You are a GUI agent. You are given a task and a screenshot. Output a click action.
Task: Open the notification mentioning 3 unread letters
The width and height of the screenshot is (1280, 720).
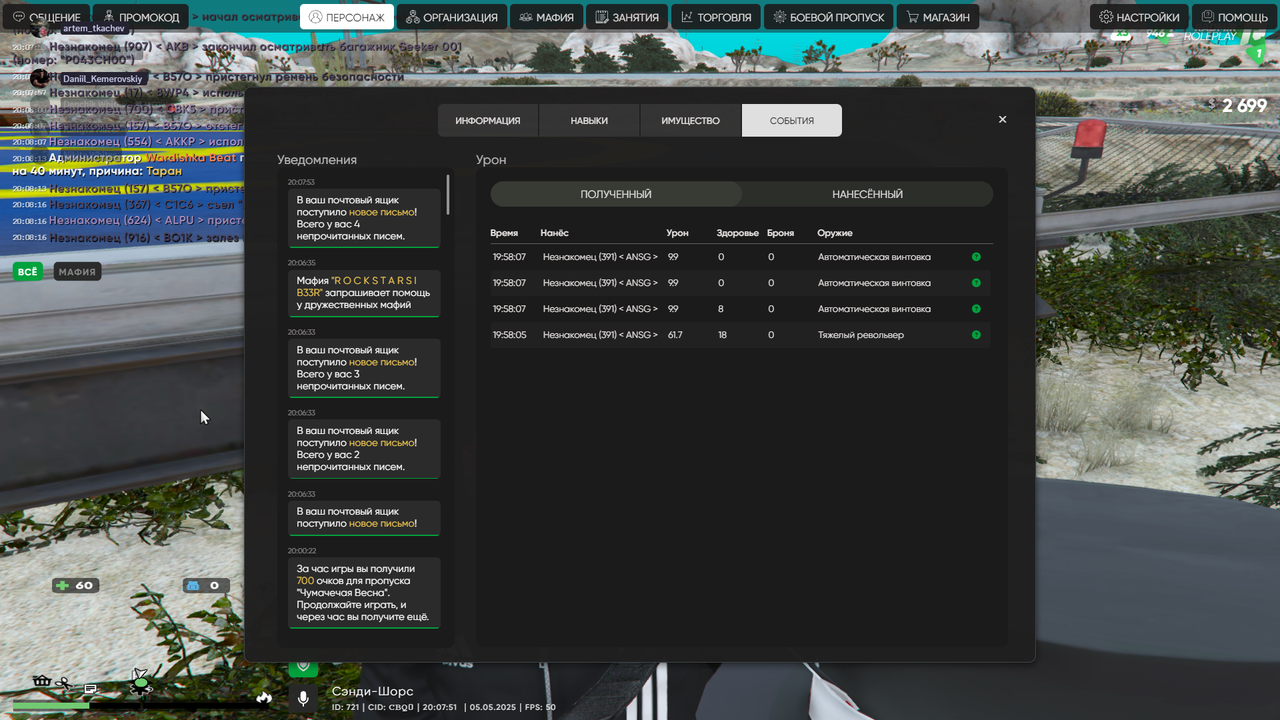click(x=364, y=368)
